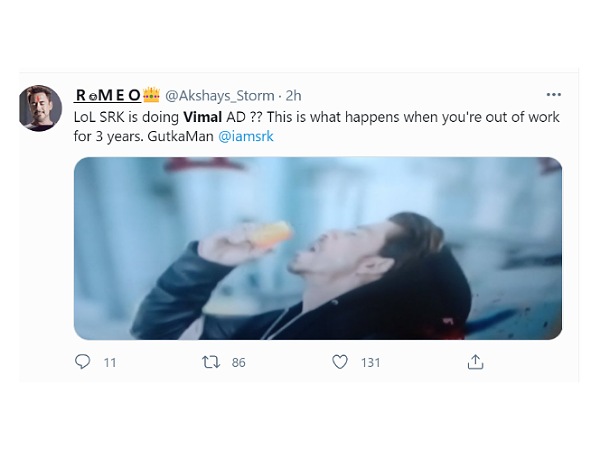This screenshot has height=450, width=600.
Task: Open the tweet via the 2h timestamp
Action: pos(293,96)
